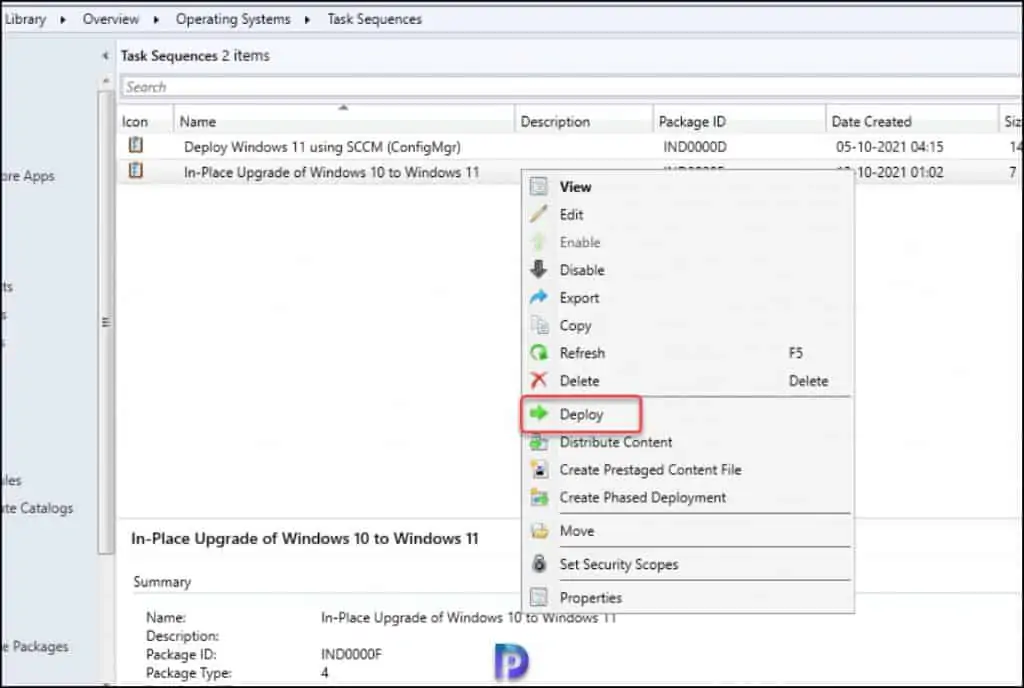Click the e Packages item in left navigation
The height and width of the screenshot is (688, 1024).
tap(34, 646)
